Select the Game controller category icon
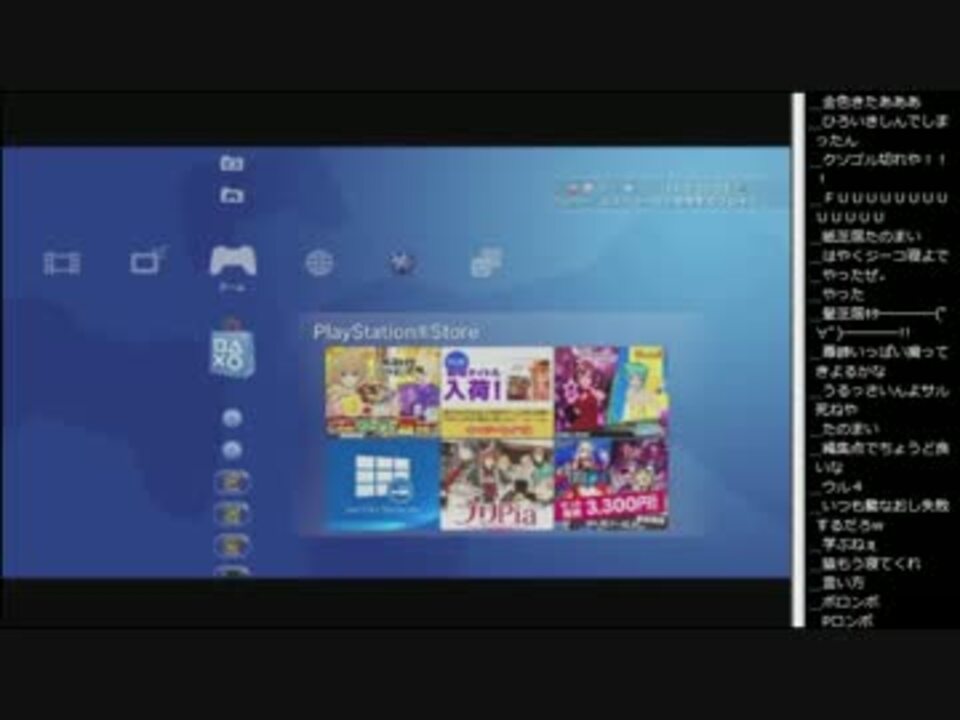This screenshot has height=720, width=960. pos(233,261)
